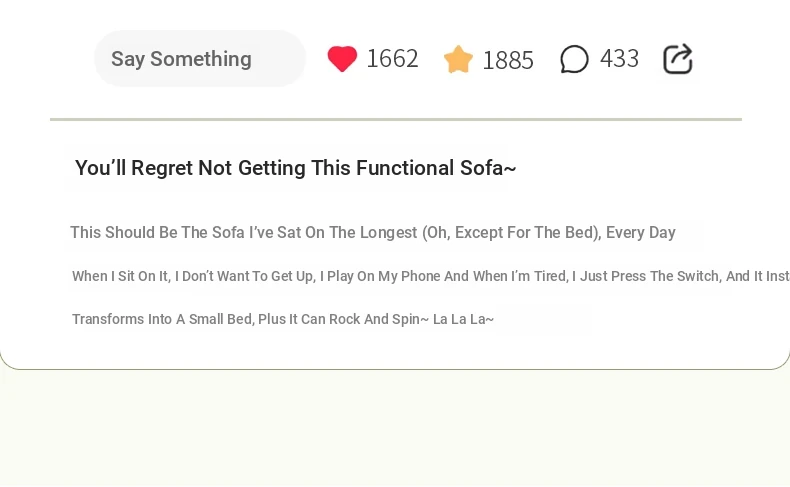Click into the Say Something comment field
This screenshot has width=790, height=487.
click(x=200, y=58)
